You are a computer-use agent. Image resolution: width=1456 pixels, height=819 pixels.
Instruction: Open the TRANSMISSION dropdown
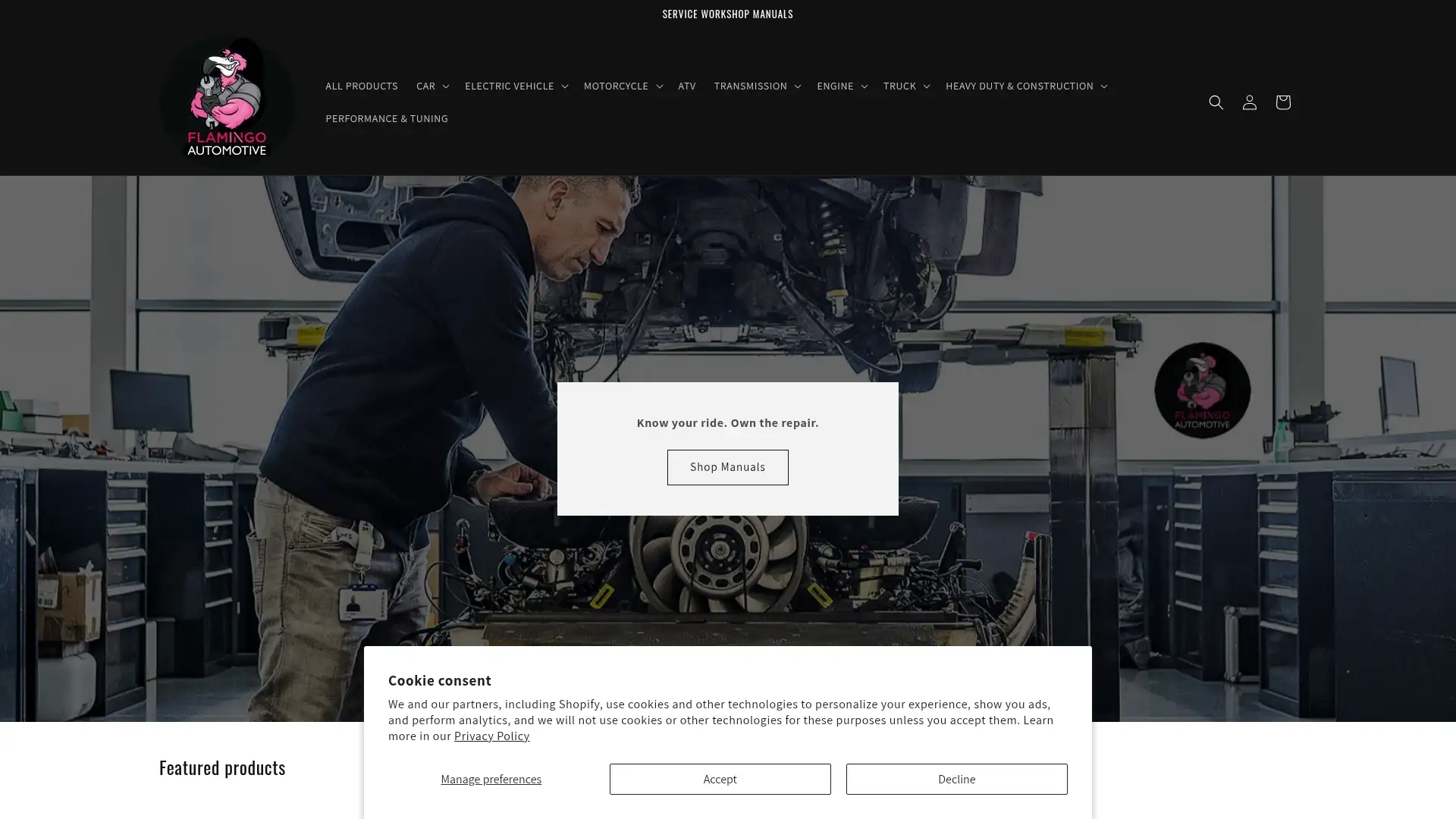pyautogui.click(x=755, y=86)
